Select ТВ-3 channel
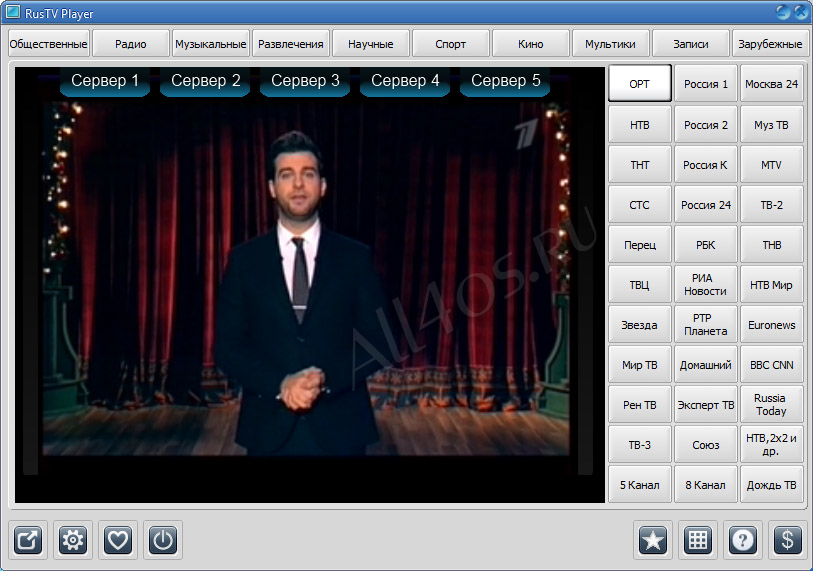The image size is (813, 571). 639,444
